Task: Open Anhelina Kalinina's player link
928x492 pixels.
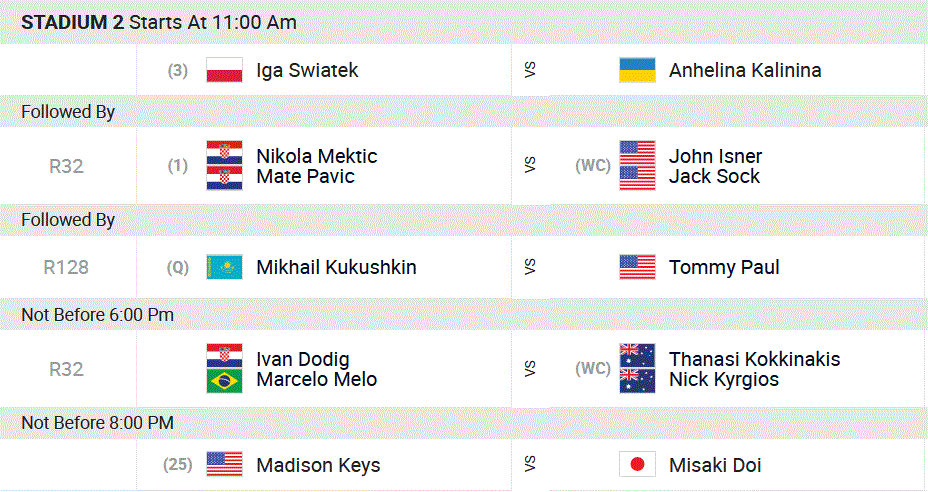Action: (745, 70)
